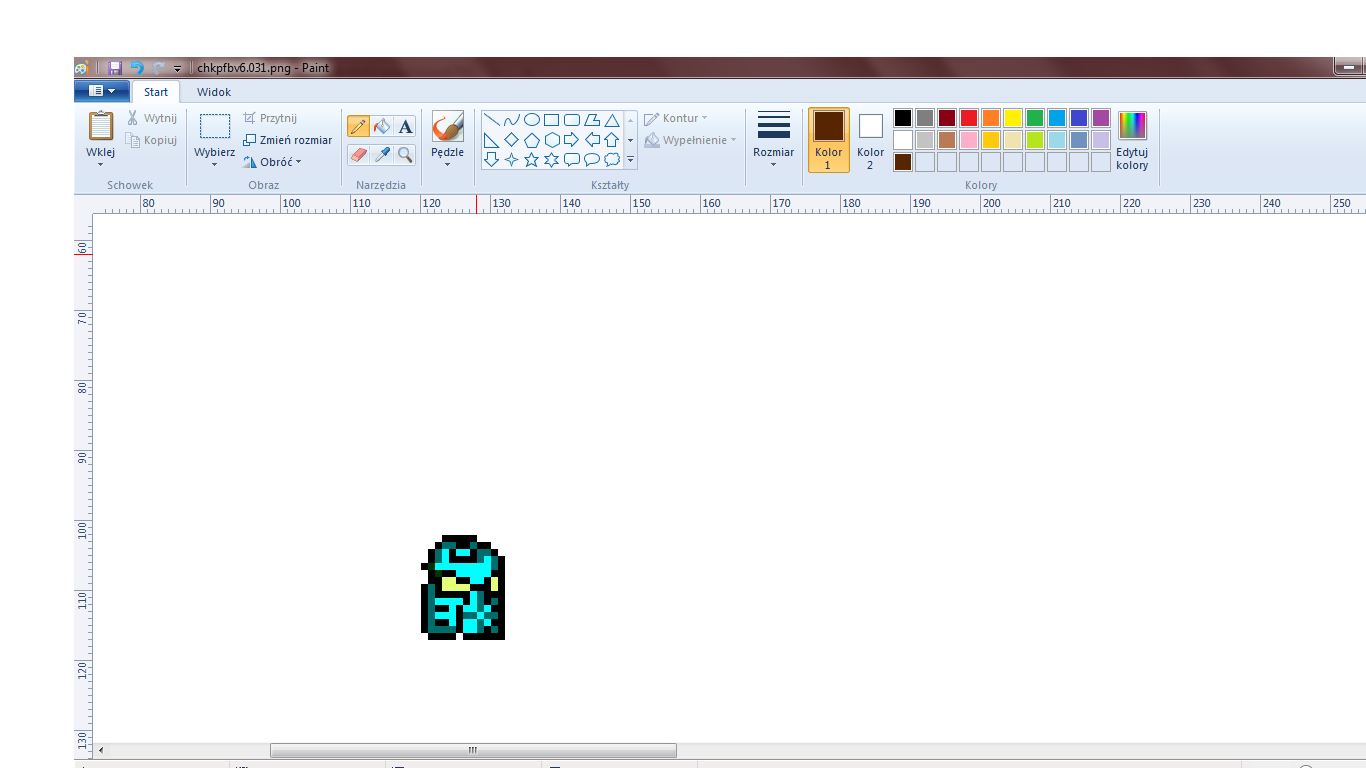Choose the Diamond shape

(x=512, y=140)
